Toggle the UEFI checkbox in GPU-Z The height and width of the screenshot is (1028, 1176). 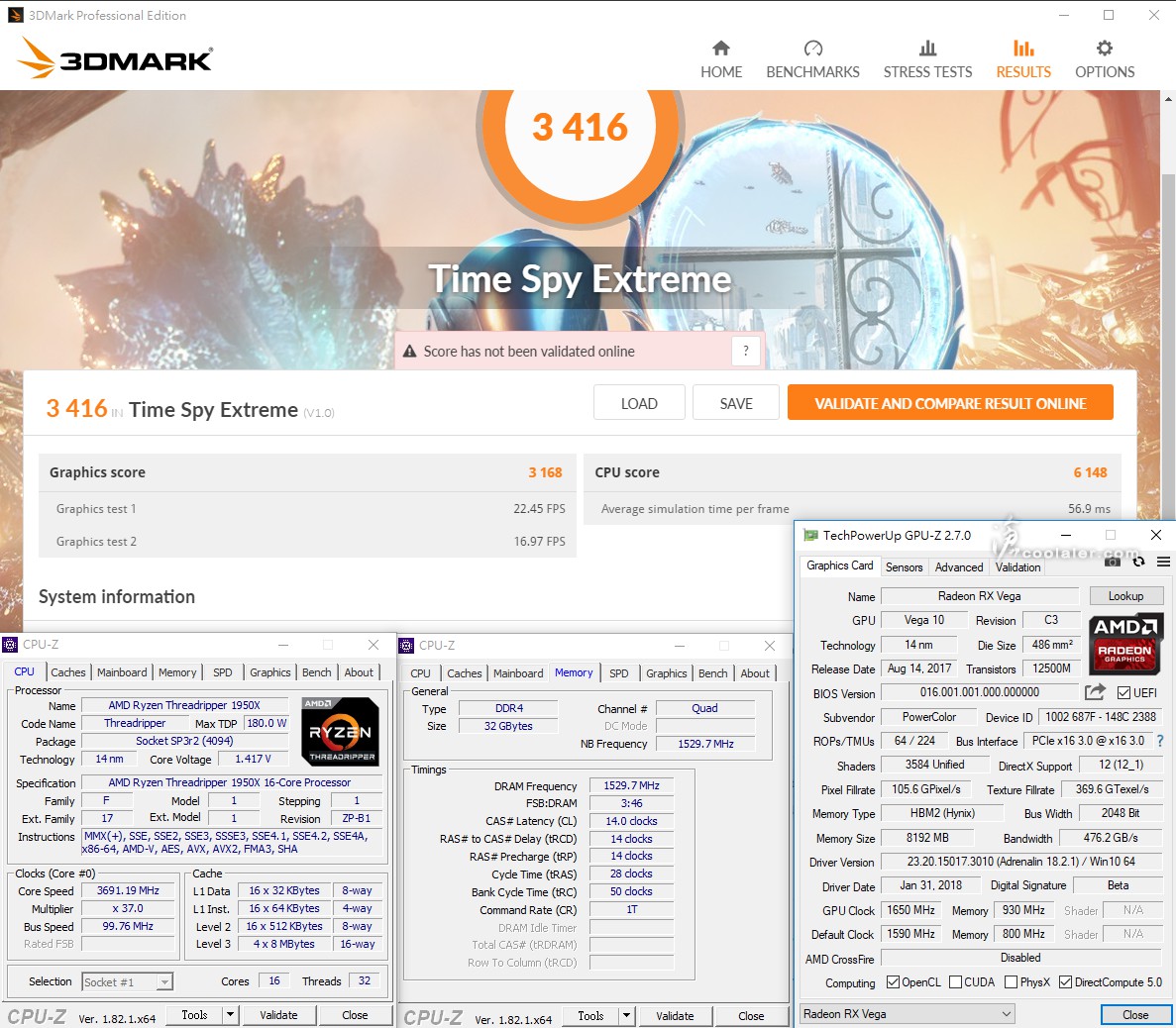pyautogui.click(x=1123, y=693)
